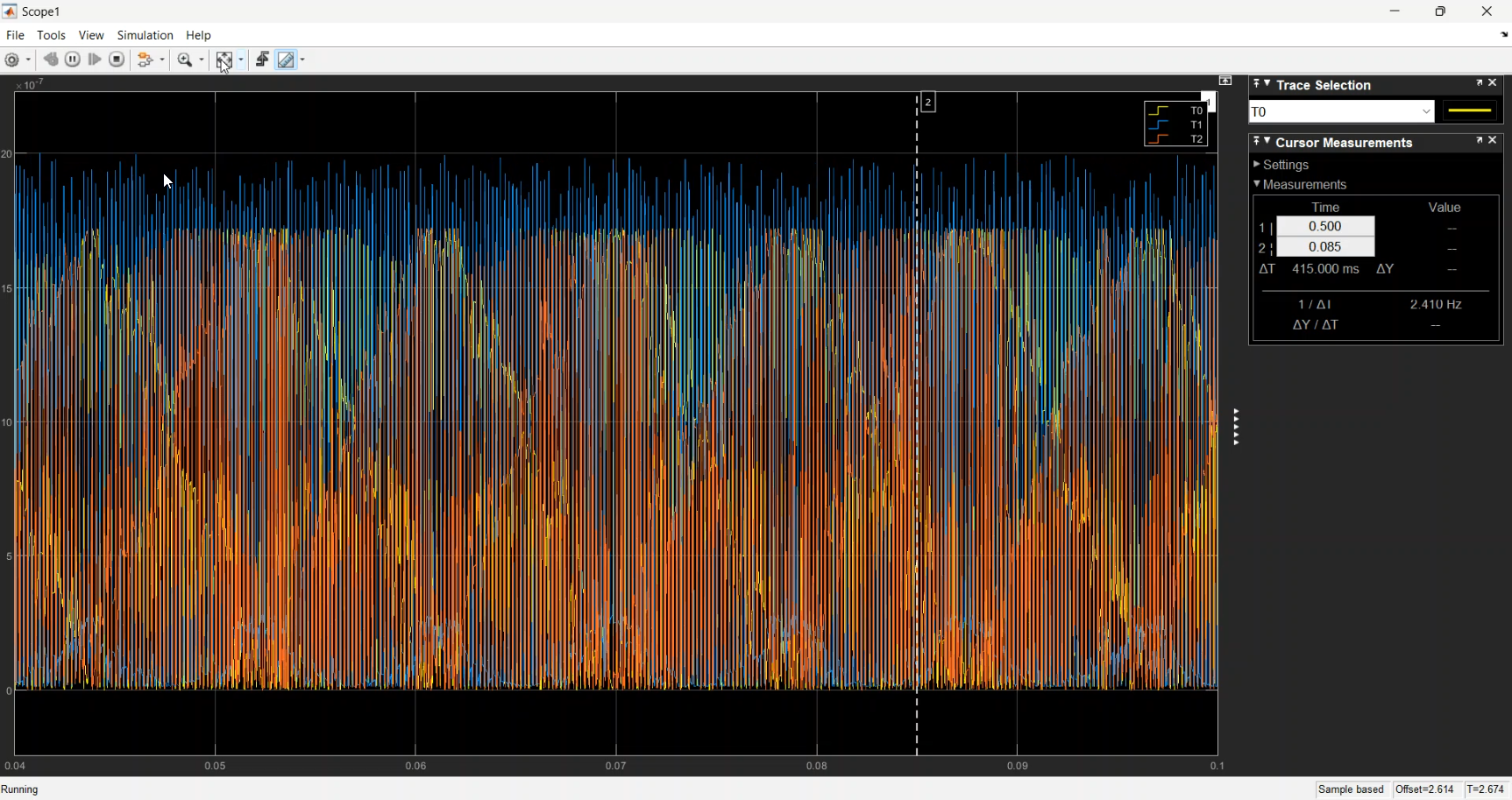Screen dimensions: 1512x800
Task: Open the Zoom tool dropdown arrow
Action: pyautogui.click(x=202, y=60)
